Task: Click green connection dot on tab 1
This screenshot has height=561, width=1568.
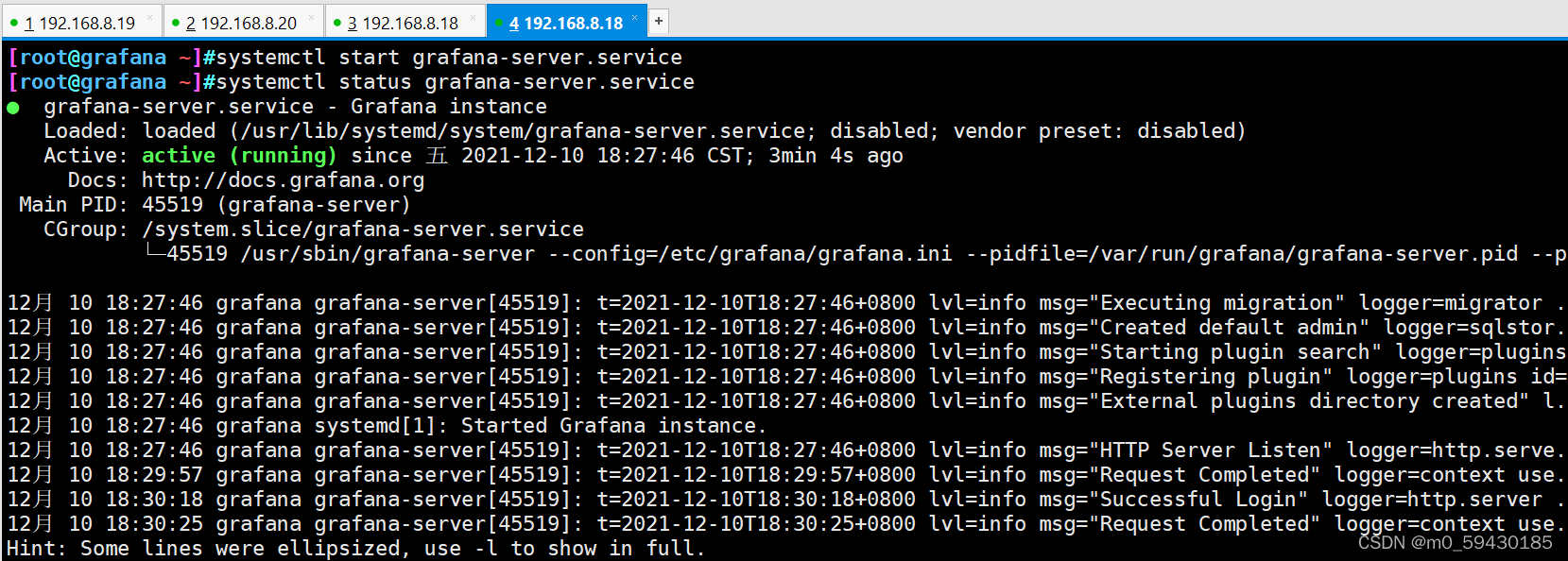Action: [14, 23]
